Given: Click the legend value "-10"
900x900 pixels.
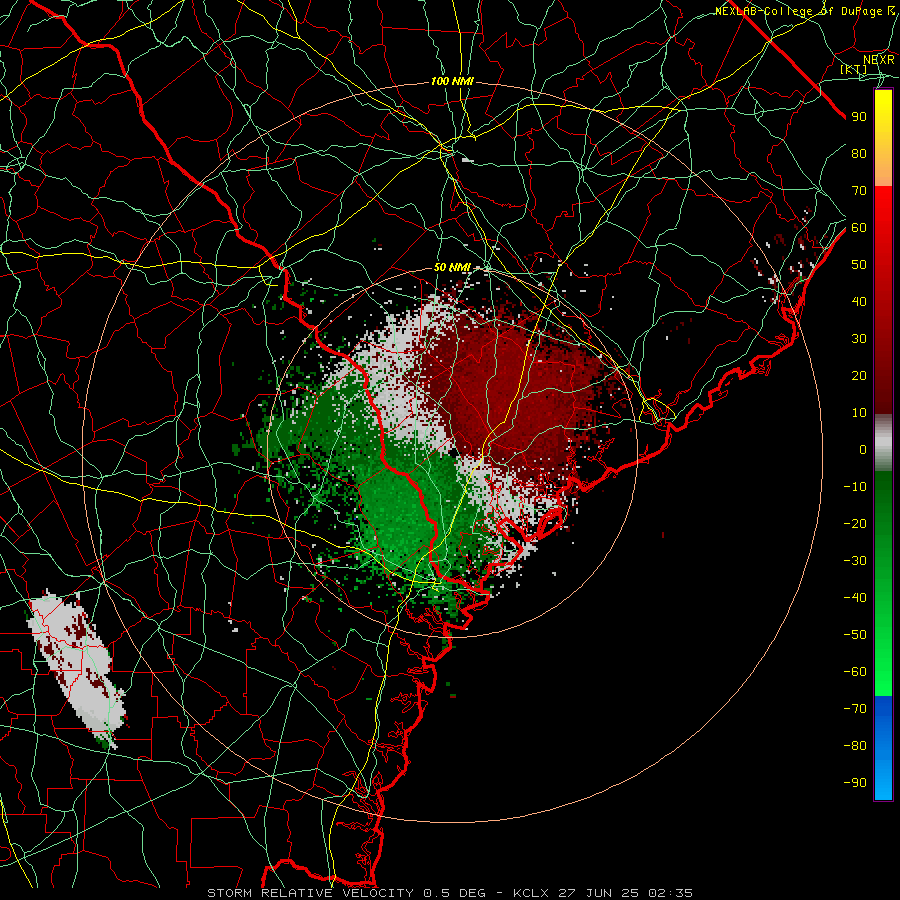Looking at the screenshot, I should click(x=855, y=487).
